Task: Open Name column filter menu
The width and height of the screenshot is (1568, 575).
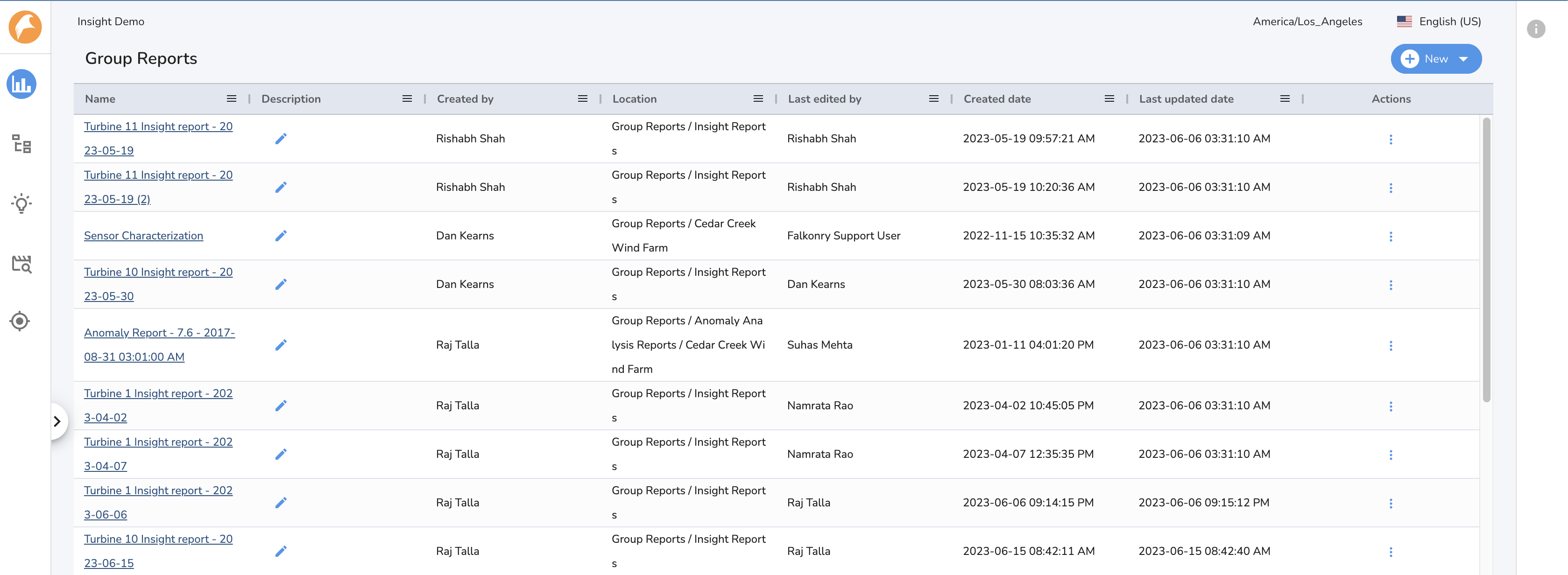Action: tap(231, 98)
